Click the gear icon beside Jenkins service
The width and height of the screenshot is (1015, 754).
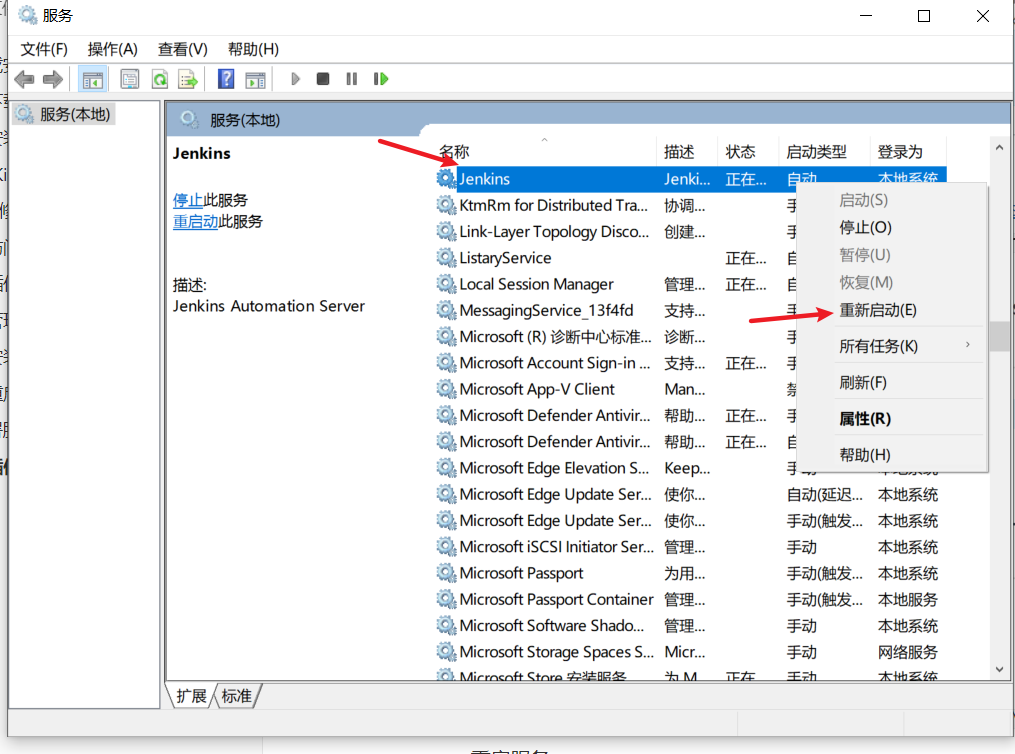coord(446,178)
